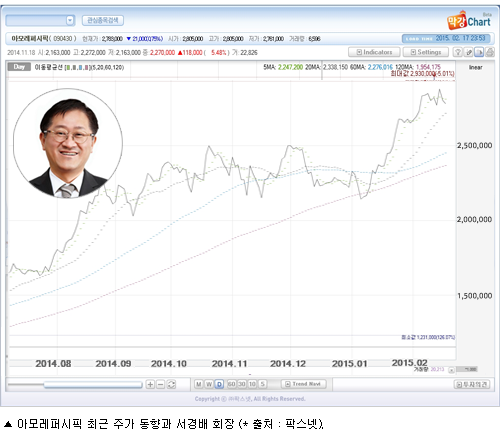Image resolution: width=500 pixels, height=438 pixels.
Task: Open the stock selector dropdown arrow
Action: pyautogui.click(x=70, y=20)
